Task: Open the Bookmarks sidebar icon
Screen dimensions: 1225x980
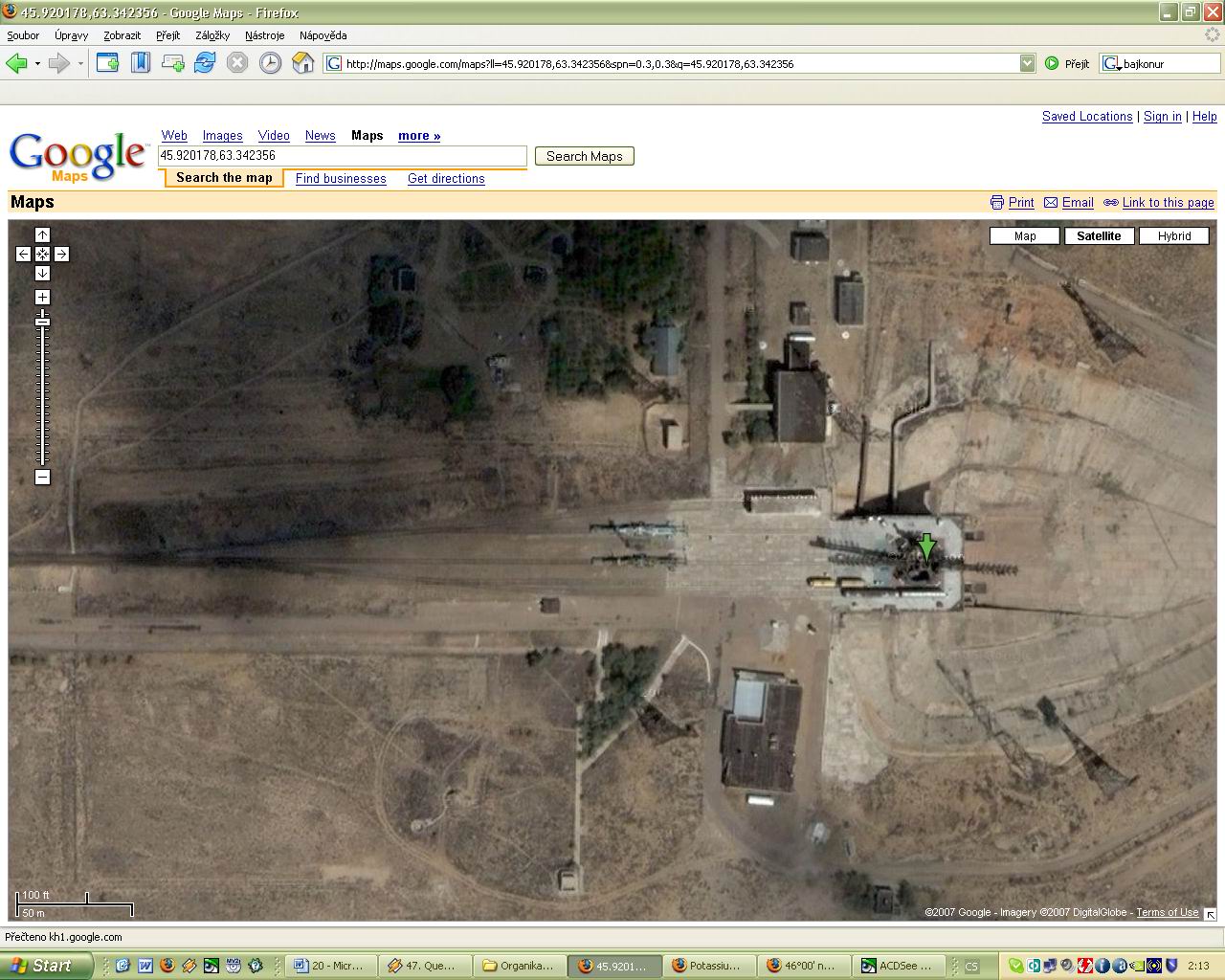Action: tap(141, 63)
